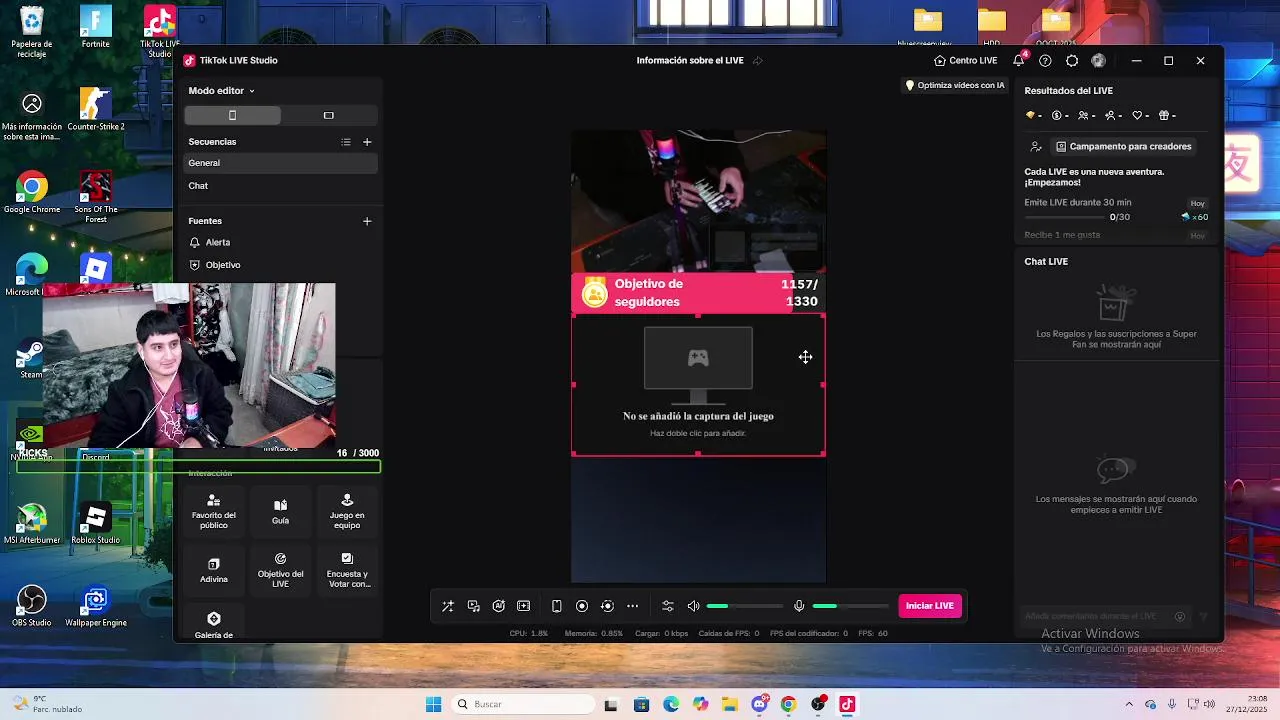Open the AI tool icon in bottom toolbar

[499, 606]
